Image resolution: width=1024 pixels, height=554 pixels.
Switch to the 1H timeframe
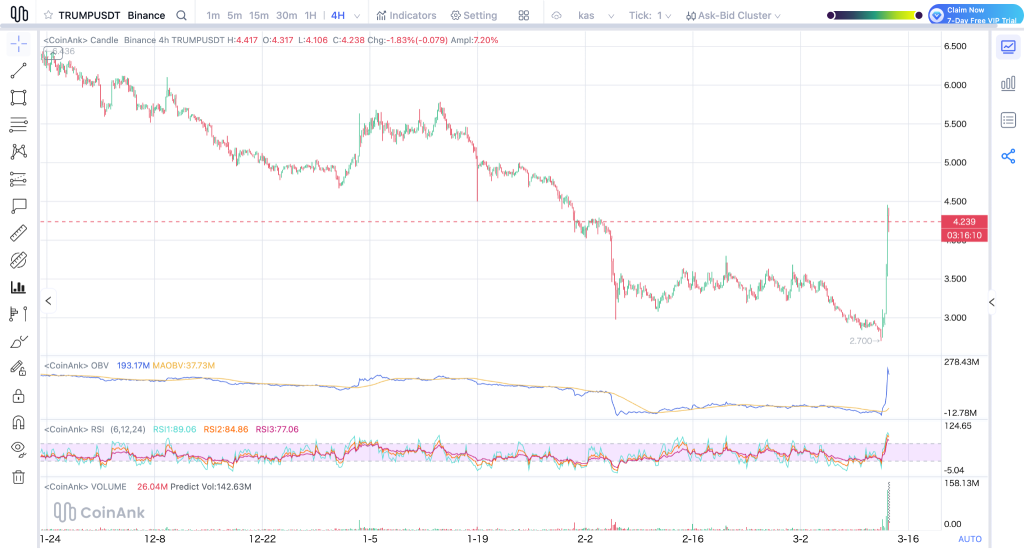pyautogui.click(x=310, y=16)
